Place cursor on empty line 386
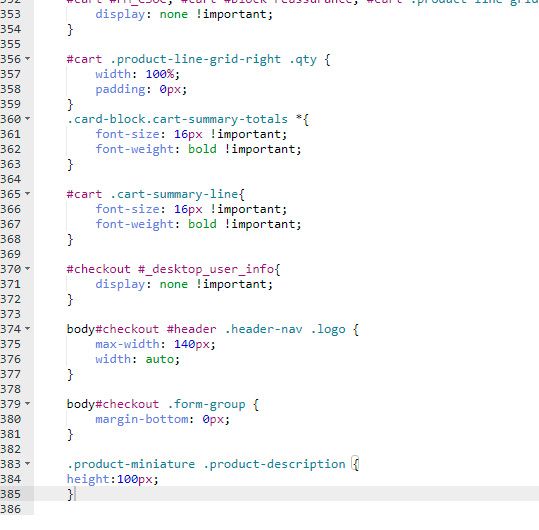Viewport: 539px width, 530px height. (286, 509)
